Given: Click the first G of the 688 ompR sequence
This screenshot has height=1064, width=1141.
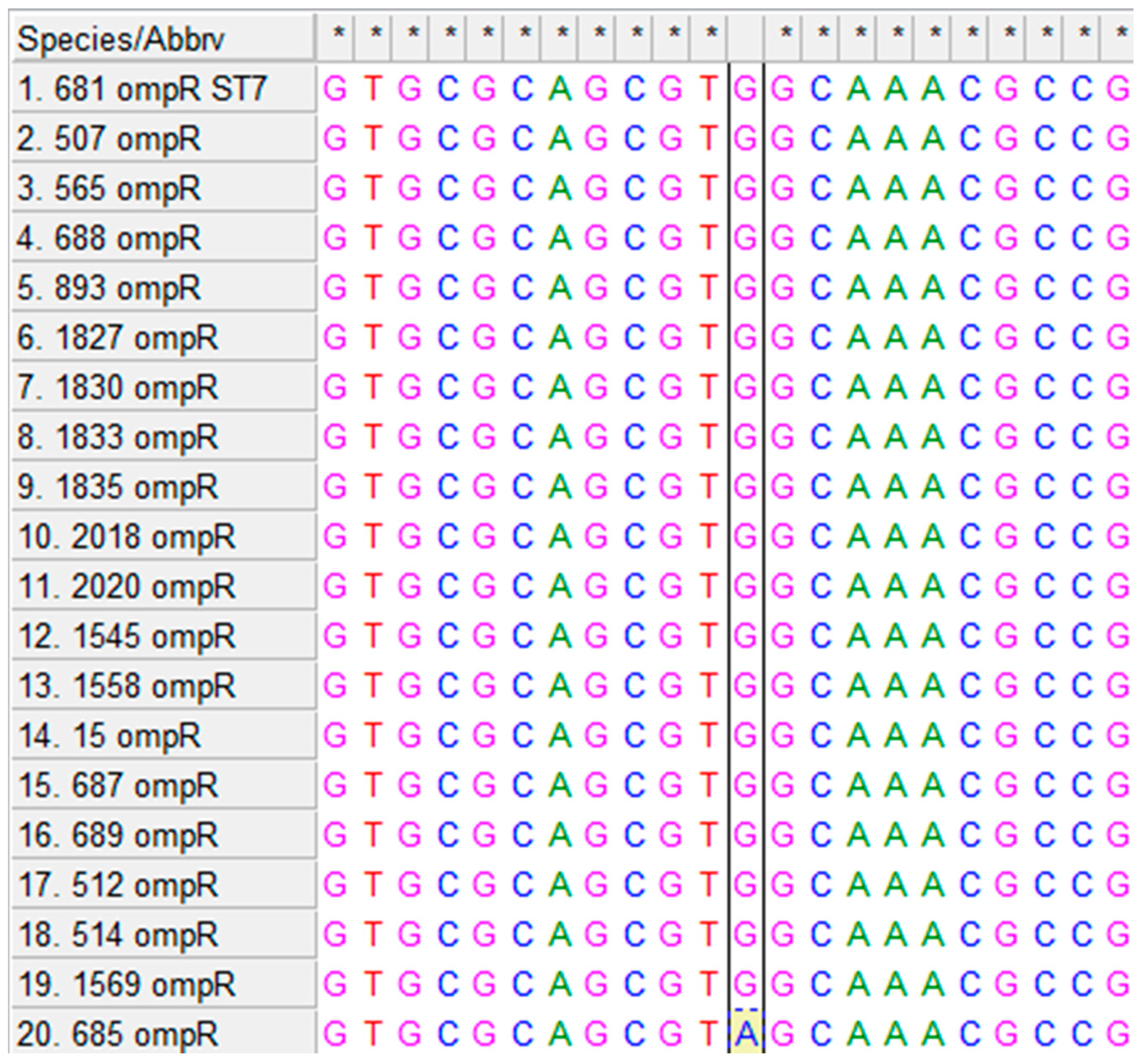Looking at the screenshot, I should tap(335, 238).
